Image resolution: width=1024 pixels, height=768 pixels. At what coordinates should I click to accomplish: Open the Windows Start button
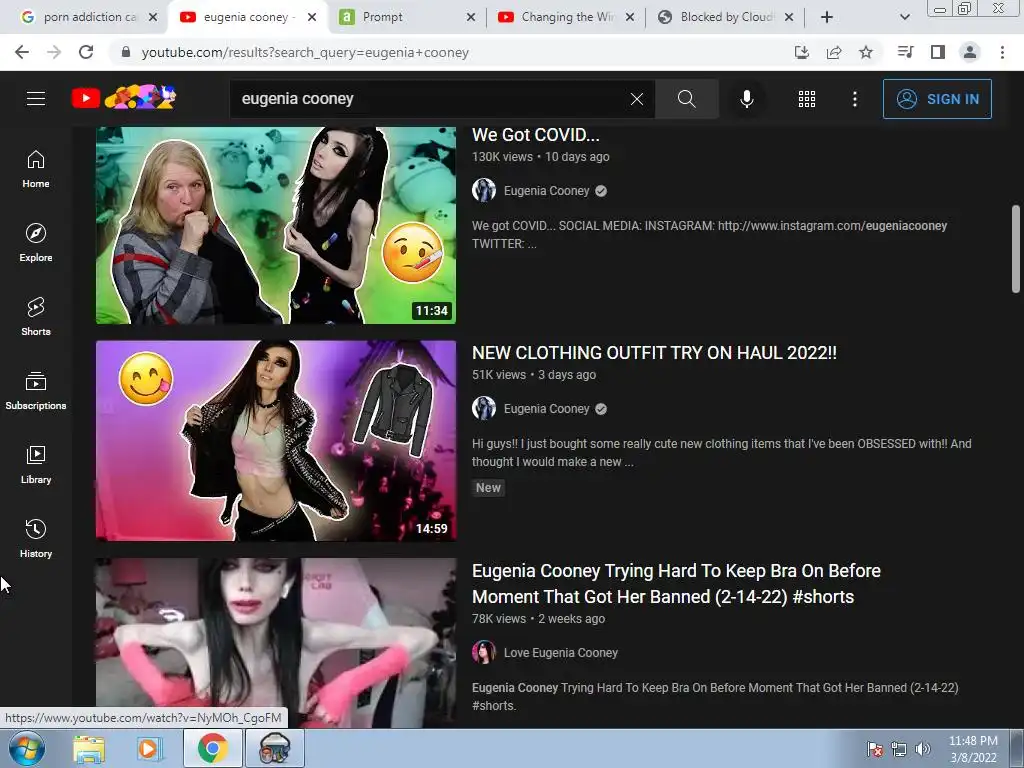pos(27,748)
